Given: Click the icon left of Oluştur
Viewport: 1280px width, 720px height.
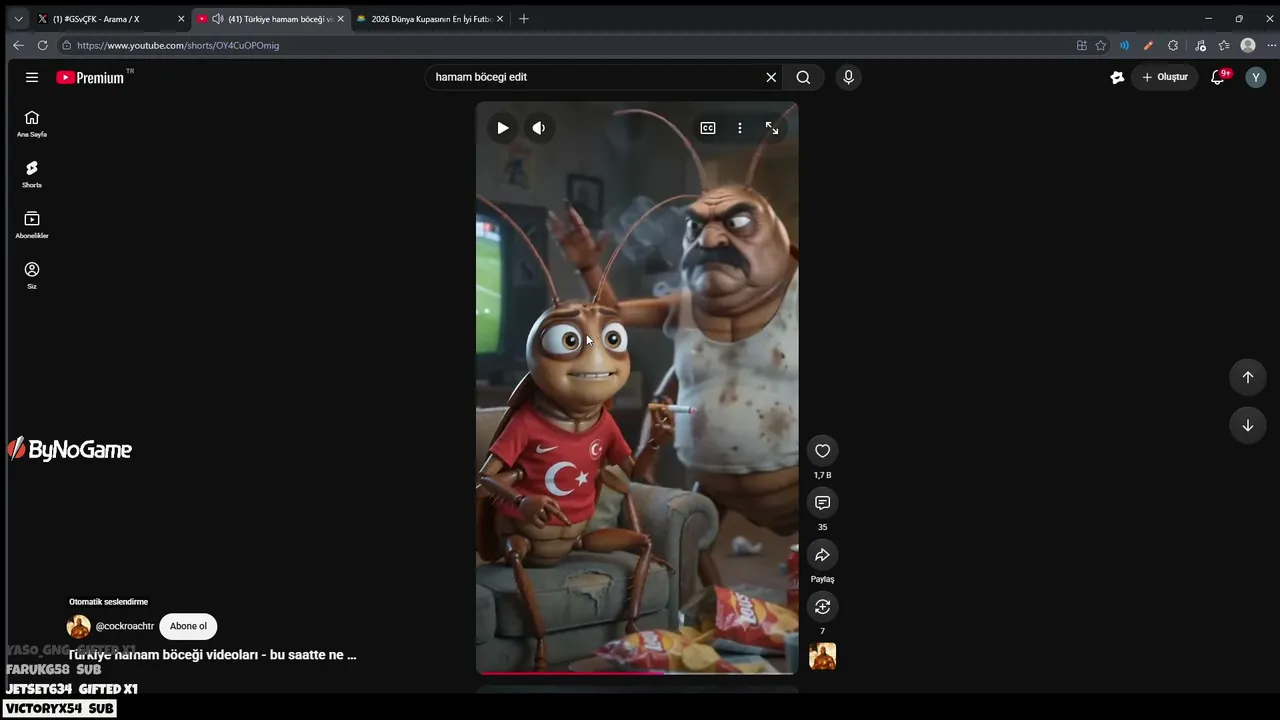Looking at the screenshot, I should (1117, 77).
